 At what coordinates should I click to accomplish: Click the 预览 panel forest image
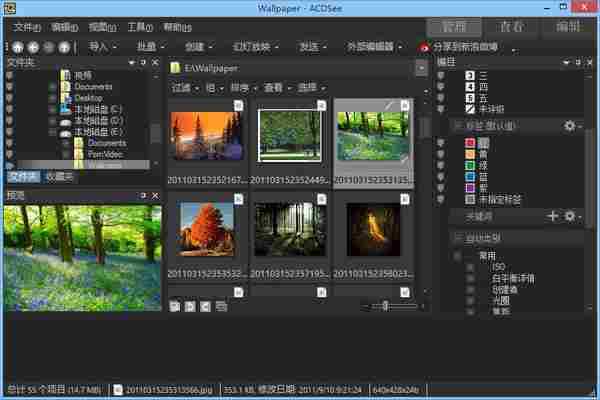82,258
